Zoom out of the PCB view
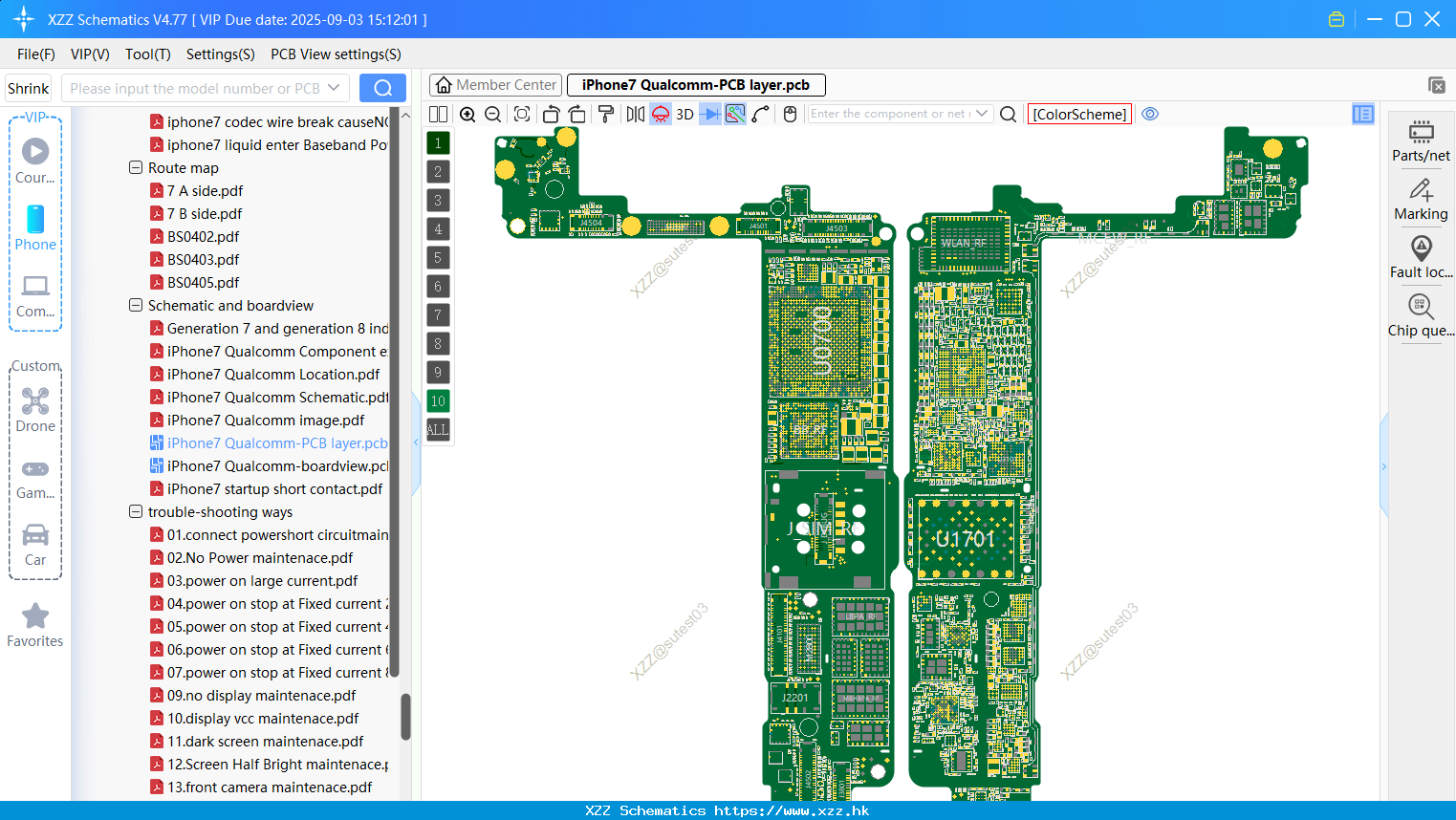 click(493, 114)
